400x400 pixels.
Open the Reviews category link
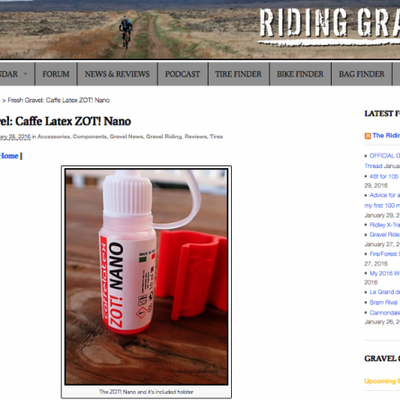(x=196, y=137)
